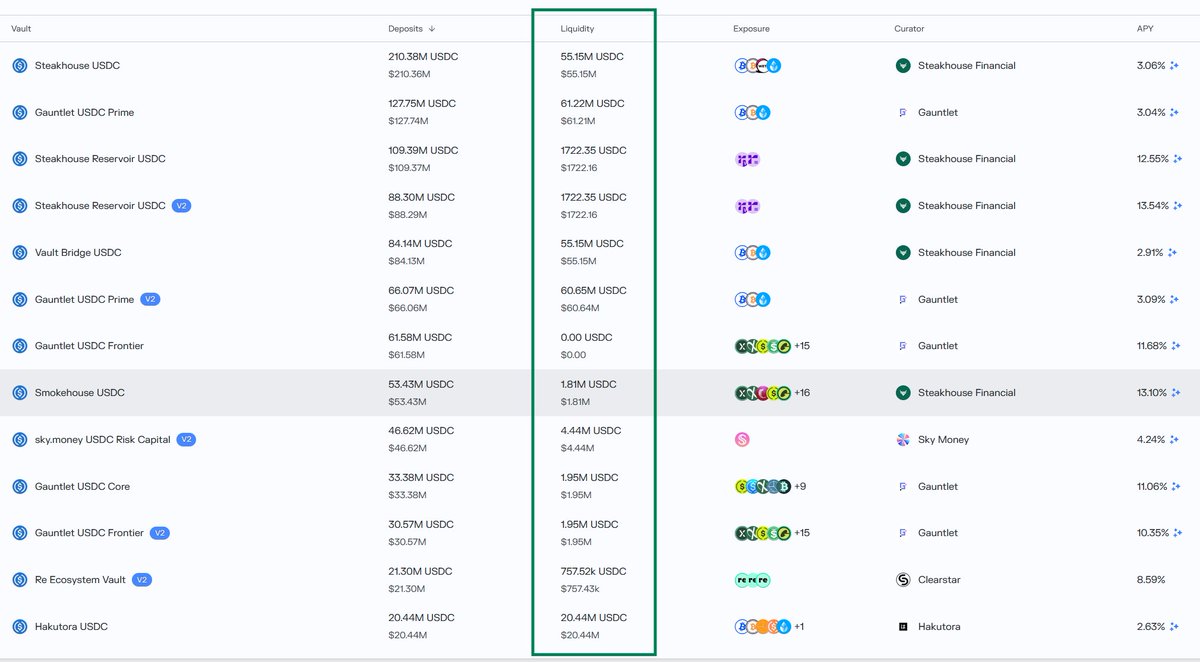Click the 8.59% APY value
1200x662 pixels.
coord(1151,580)
